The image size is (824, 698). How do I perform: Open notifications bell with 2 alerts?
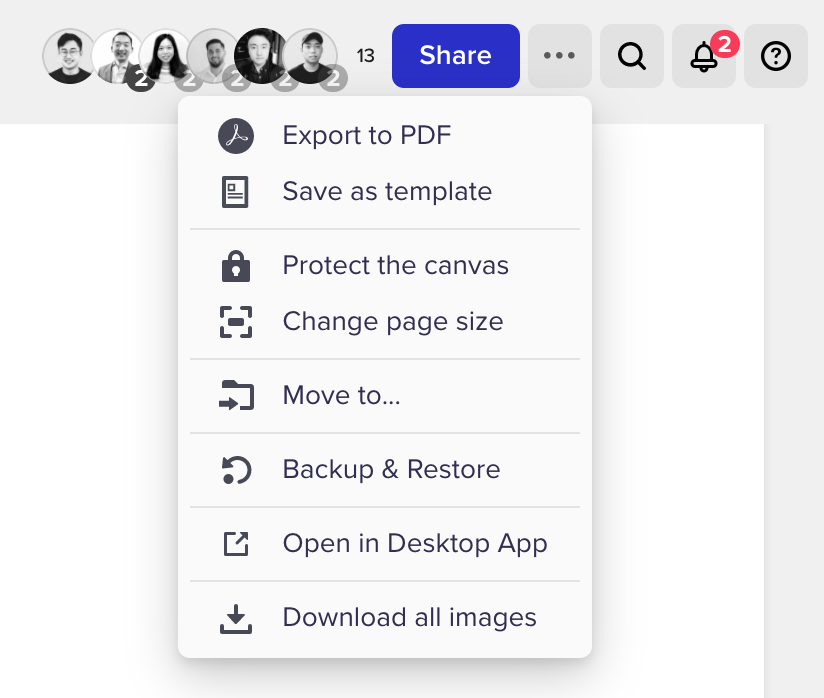[704, 56]
